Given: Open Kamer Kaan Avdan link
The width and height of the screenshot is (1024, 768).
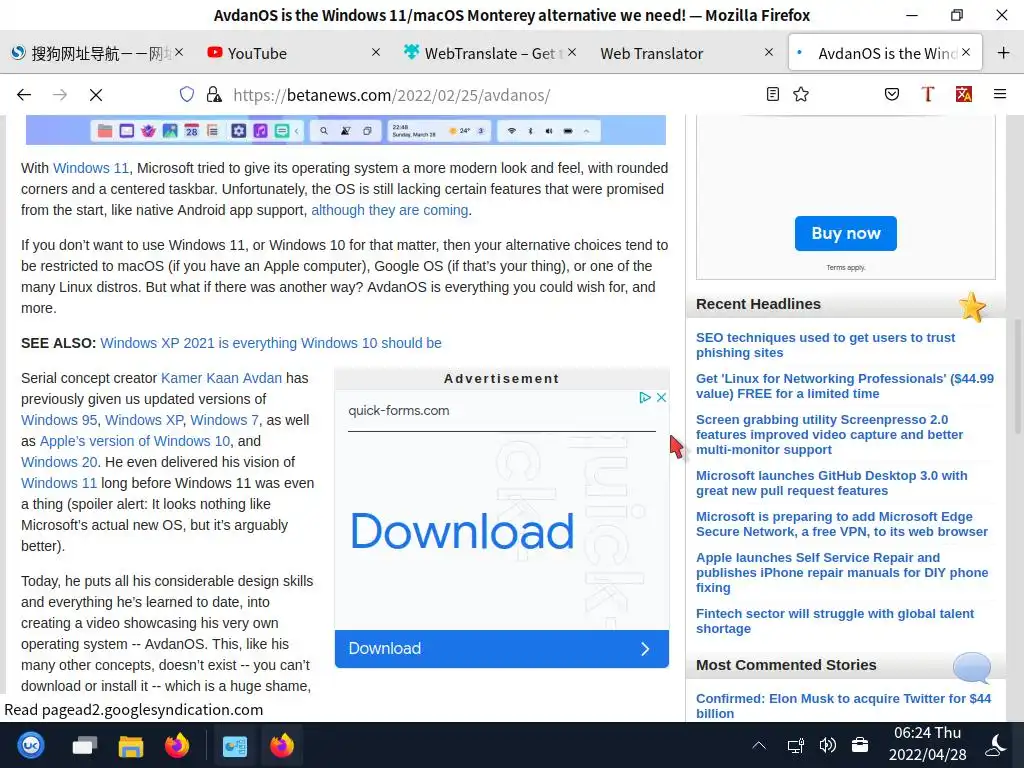Looking at the screenshot, I should pos(221,378).
